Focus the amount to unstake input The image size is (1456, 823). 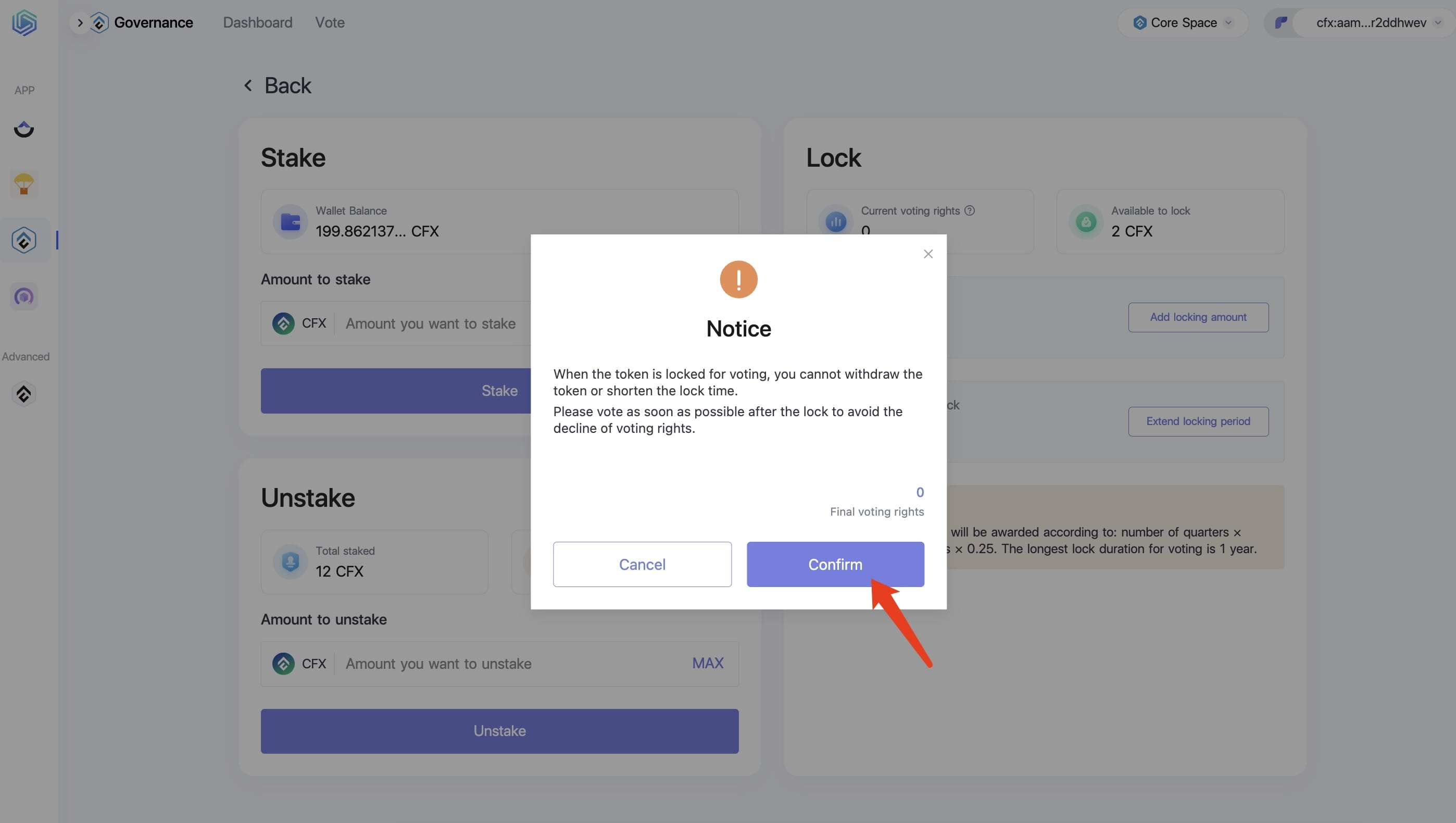point(511,664)
